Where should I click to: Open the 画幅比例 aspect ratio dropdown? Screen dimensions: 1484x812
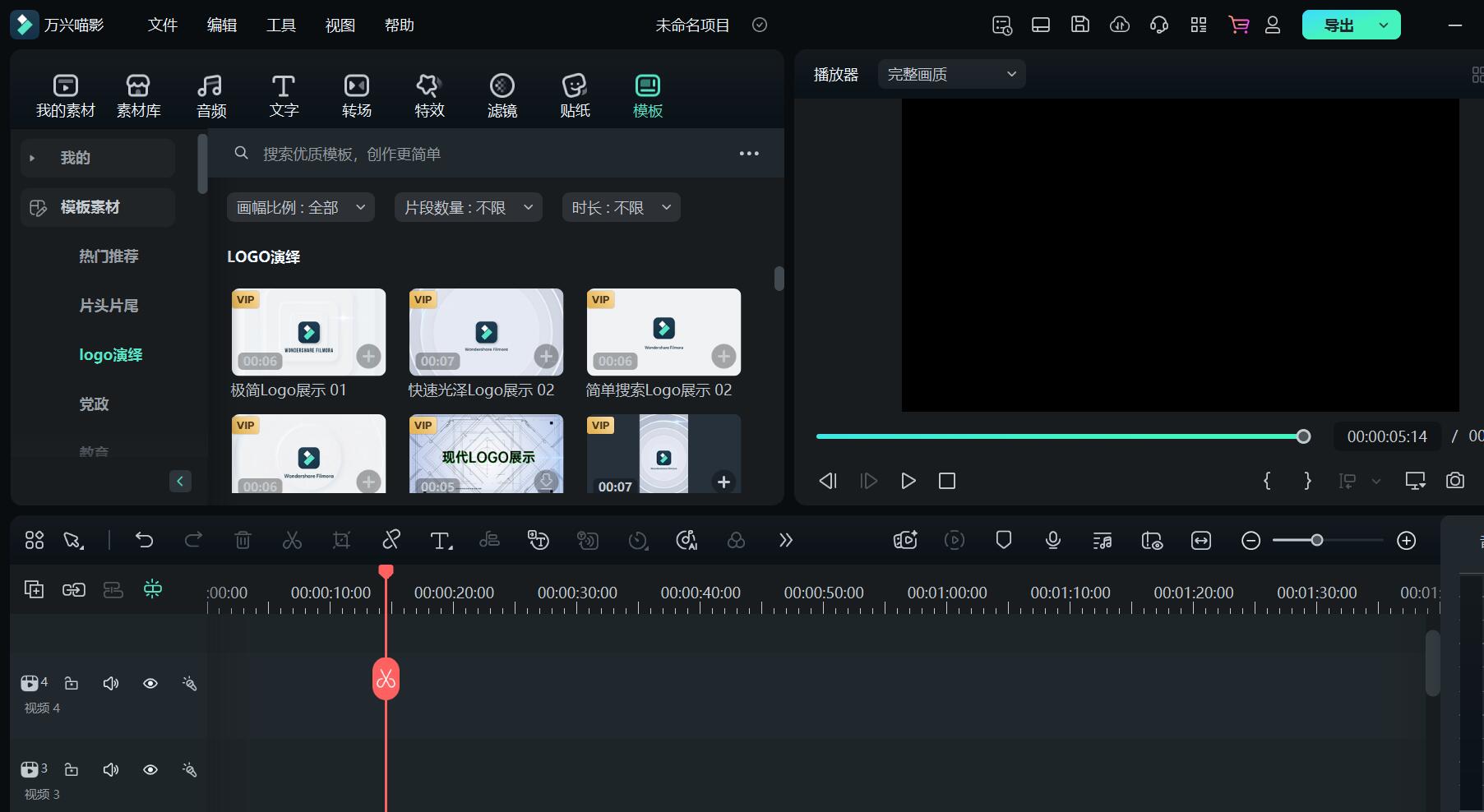click(300, 208)
